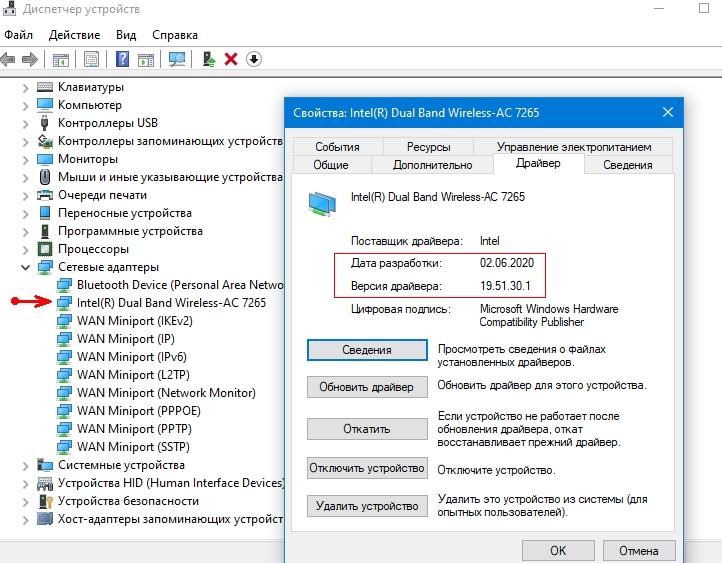Click the Properties sheet toolbar icon
The height and width of the screenshot is (563, 722).
[92, 59]
